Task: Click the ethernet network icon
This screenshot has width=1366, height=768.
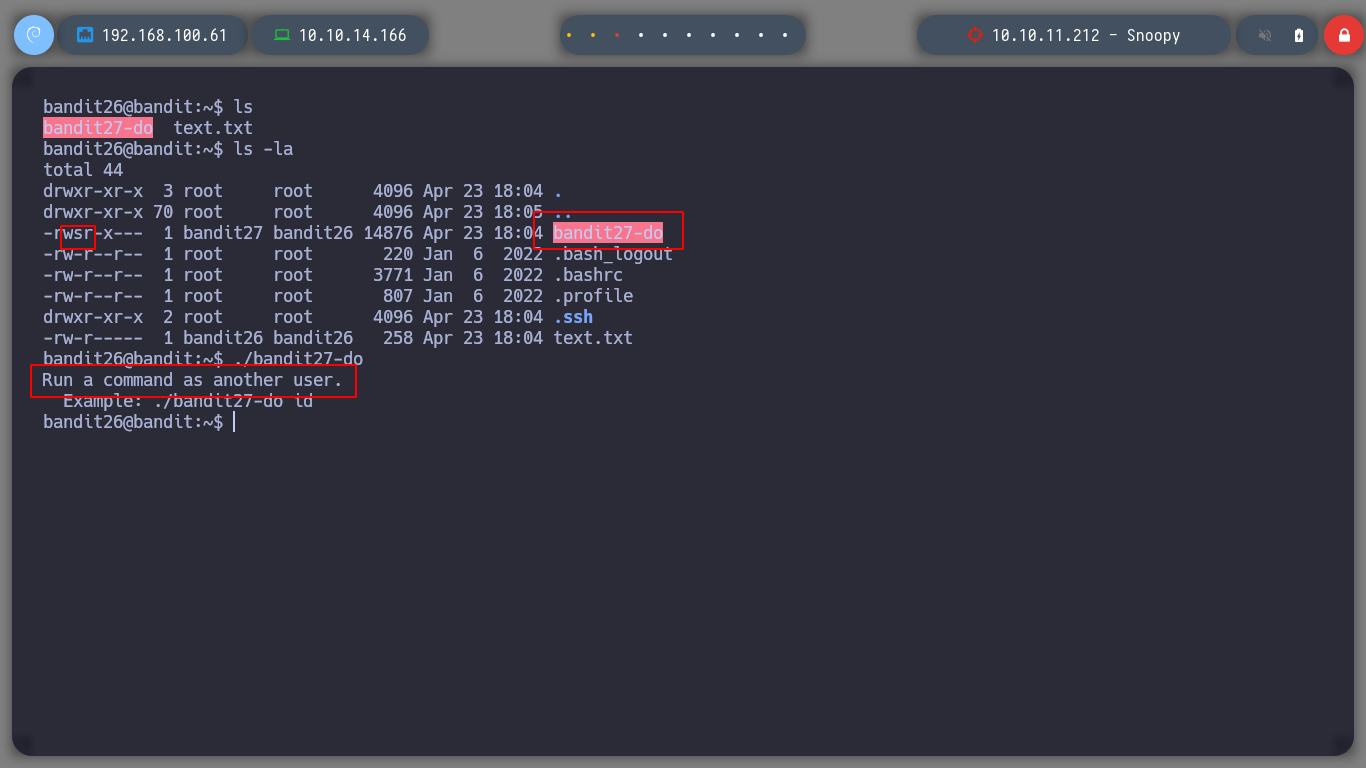Action: pos(85,35)
